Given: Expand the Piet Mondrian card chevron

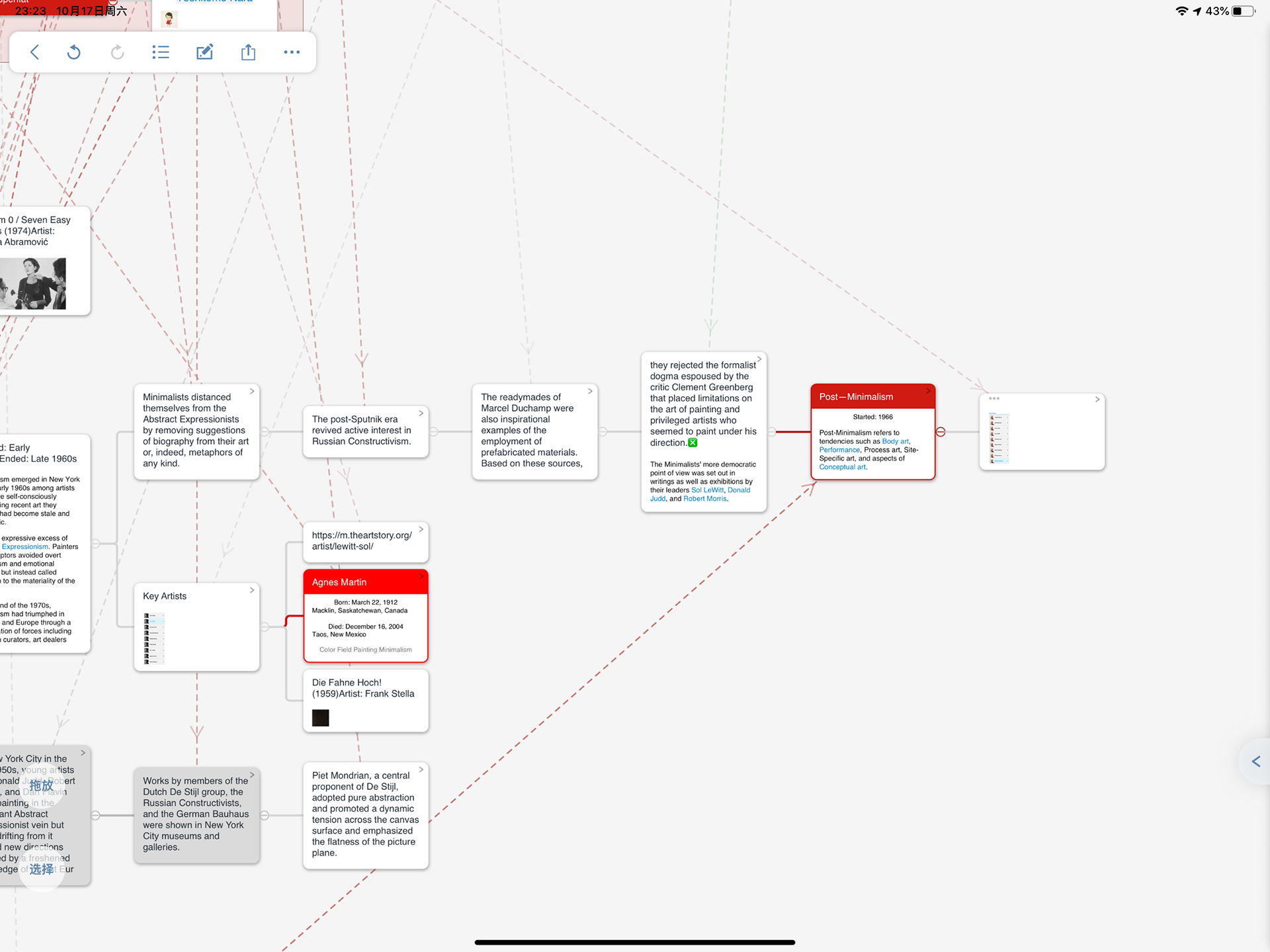Looking at the screenshot, I should pyautogui.click(x=421, y=769).
